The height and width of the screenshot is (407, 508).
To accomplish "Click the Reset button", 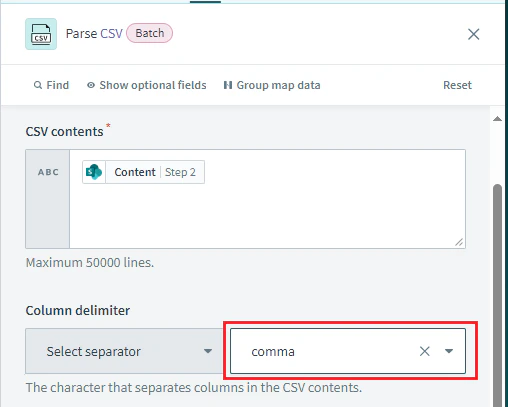I will tap(457, 85).
